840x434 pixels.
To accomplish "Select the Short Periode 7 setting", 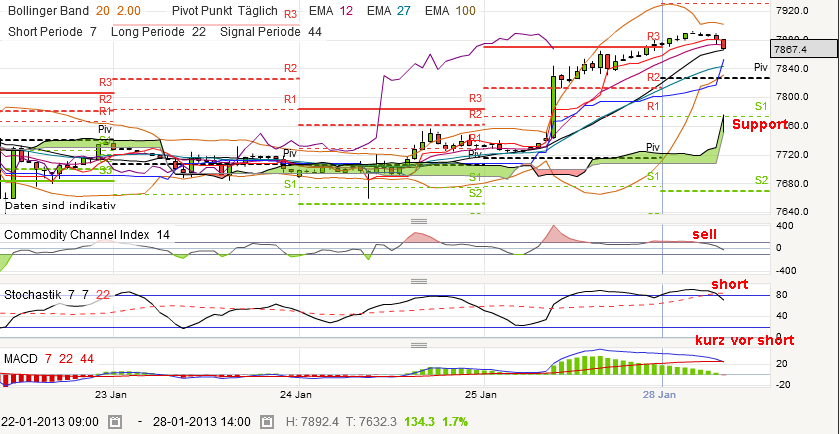I will coord(52,32).
